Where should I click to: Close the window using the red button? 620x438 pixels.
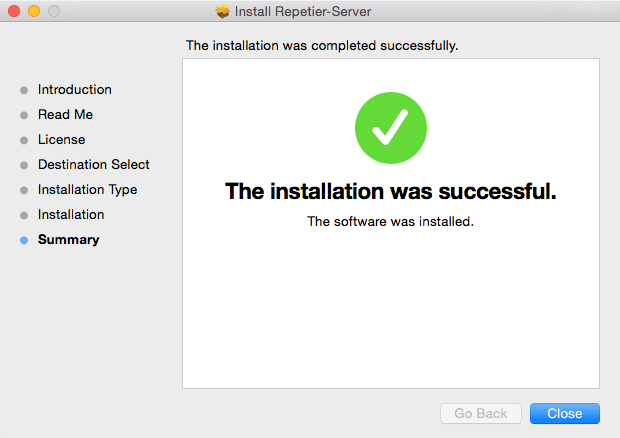point(14,12)
